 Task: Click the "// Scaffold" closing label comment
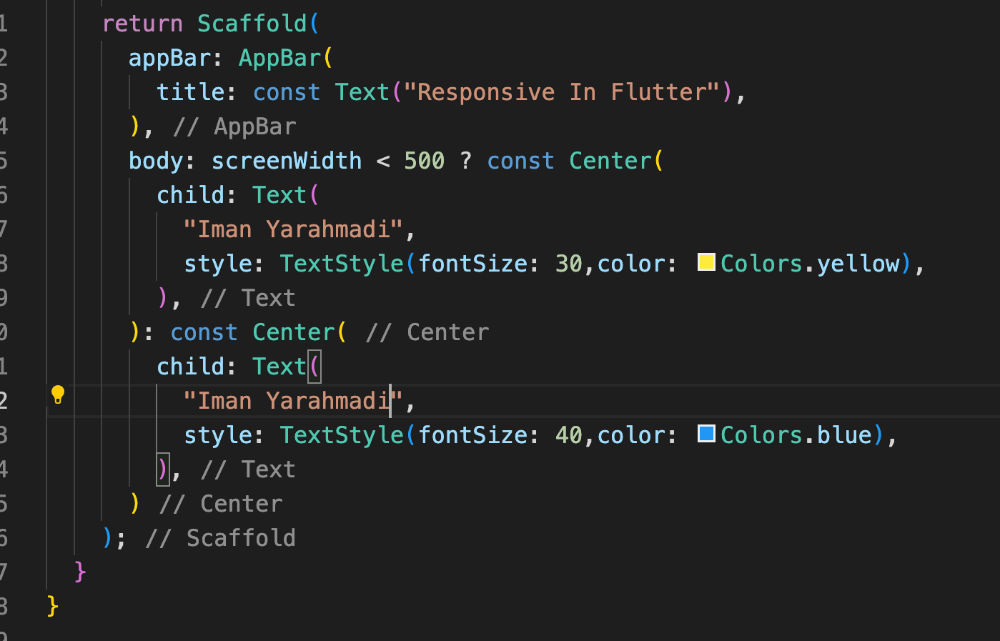tap(221, 538)
